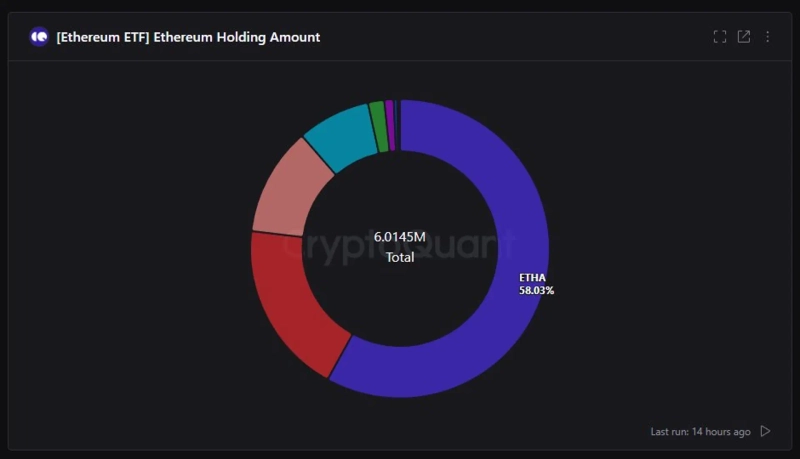Click the 'Last run: 14 hours ago' text
The image size is (800, 459).
(700, 431)
